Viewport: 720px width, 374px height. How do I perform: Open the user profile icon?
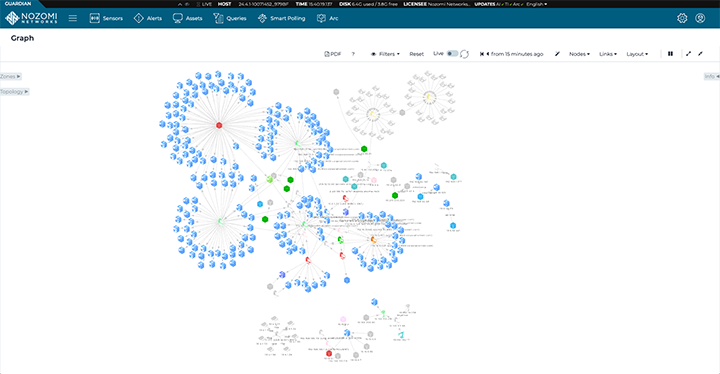[x=700, y=18]
